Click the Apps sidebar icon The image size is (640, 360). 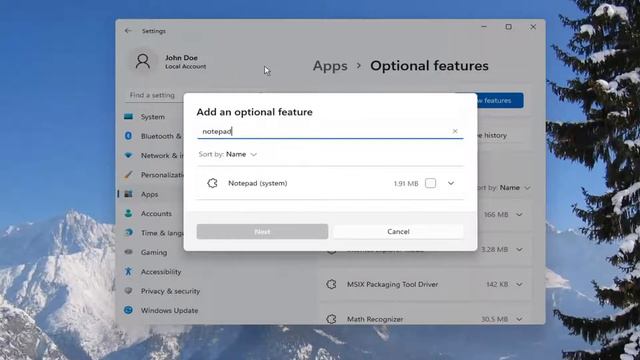pyautogui.click(x=129, y=194)
